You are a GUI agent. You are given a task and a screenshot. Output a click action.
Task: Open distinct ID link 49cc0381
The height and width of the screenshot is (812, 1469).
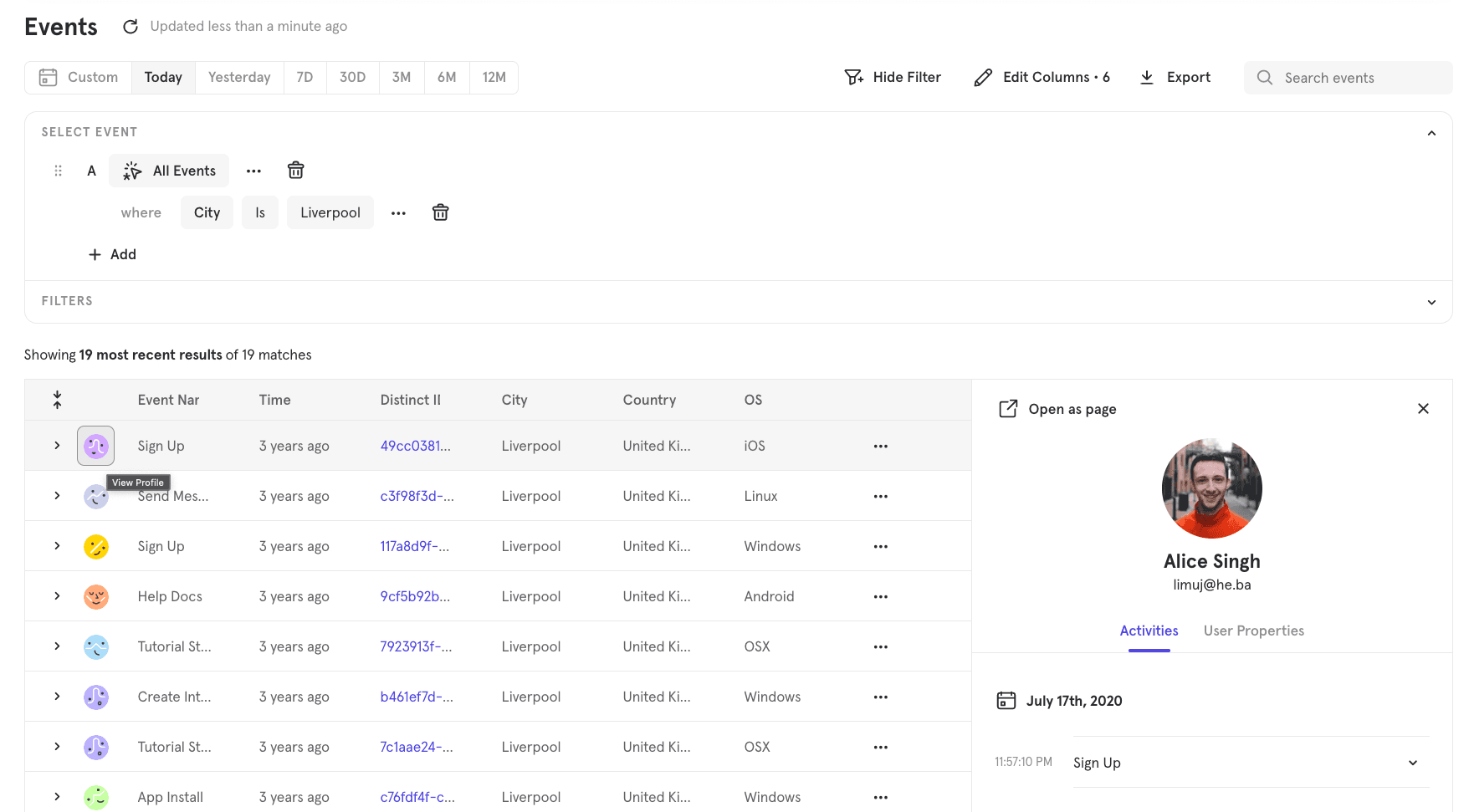pos(415,446)
